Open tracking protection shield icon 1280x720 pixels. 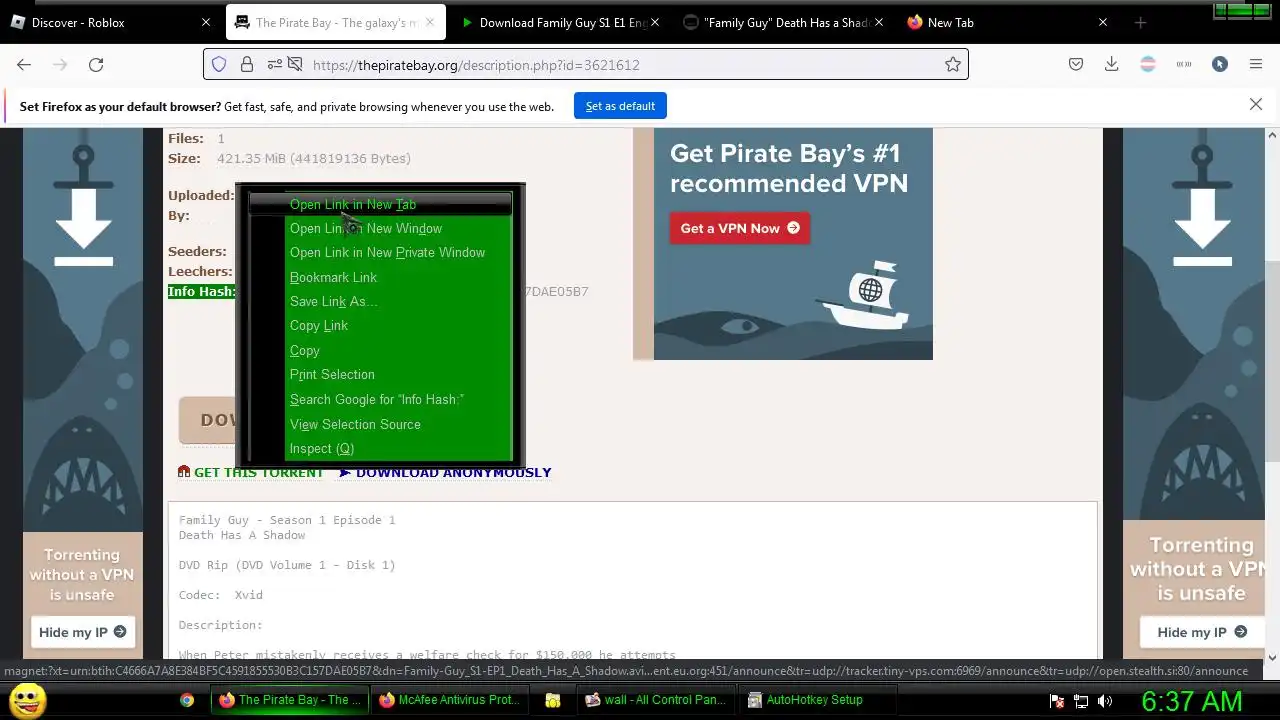219,64
